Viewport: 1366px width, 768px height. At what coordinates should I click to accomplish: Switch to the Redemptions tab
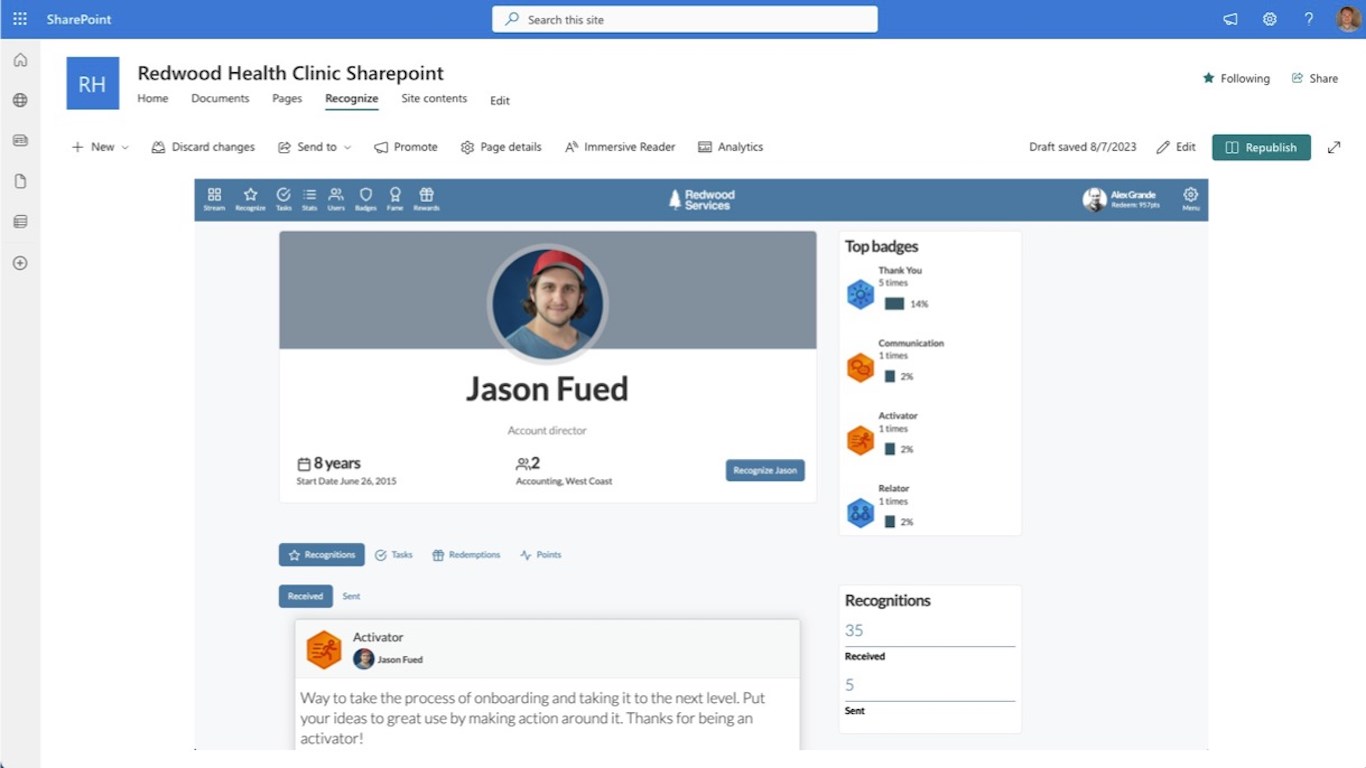click(x=466, y=555)
